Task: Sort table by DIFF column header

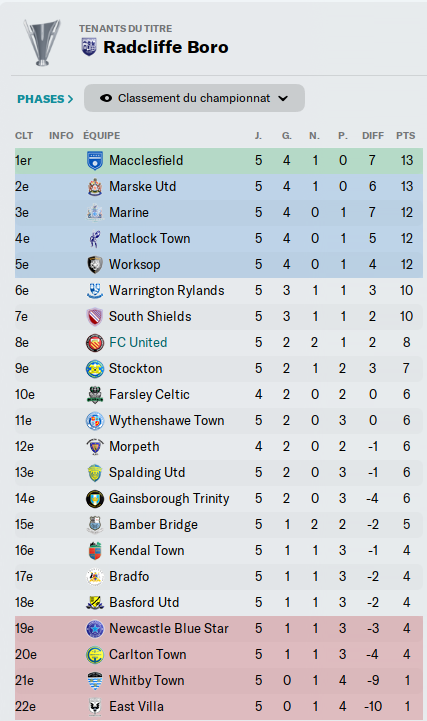Action: click(x=373, y=136)
